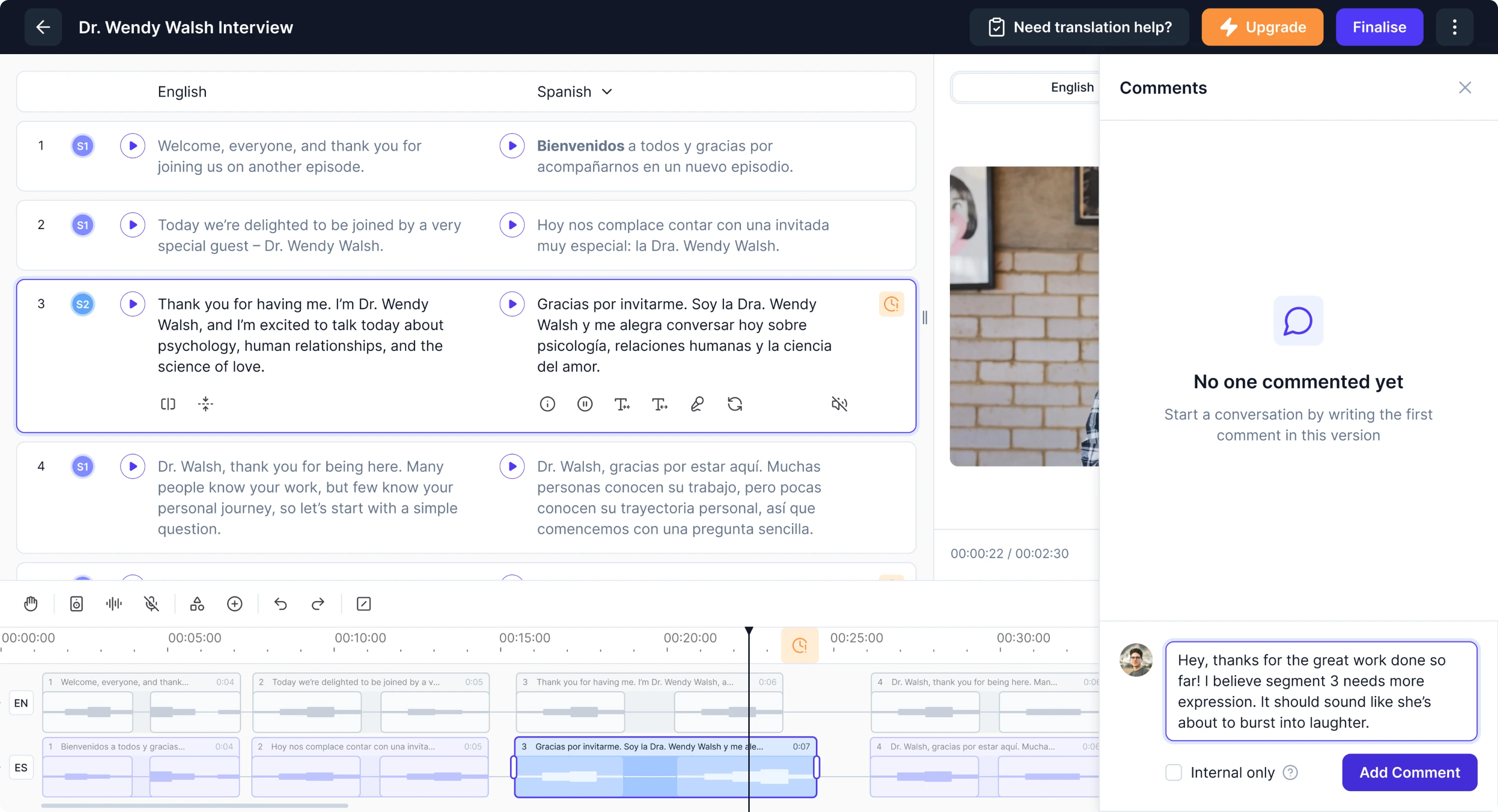
Task: Enable the Internal only checkbox
Action: (1174, 772)
